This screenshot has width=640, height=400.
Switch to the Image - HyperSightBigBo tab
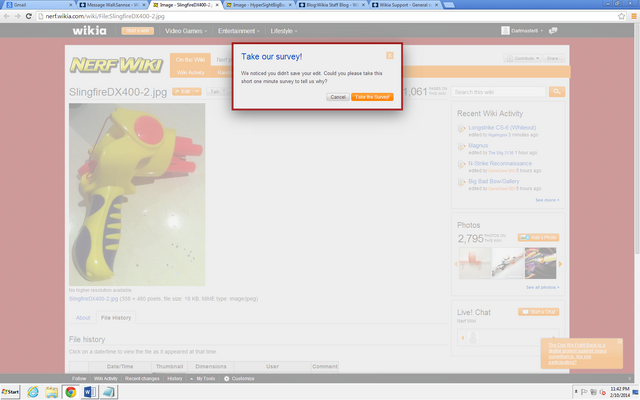coord(259,5)
